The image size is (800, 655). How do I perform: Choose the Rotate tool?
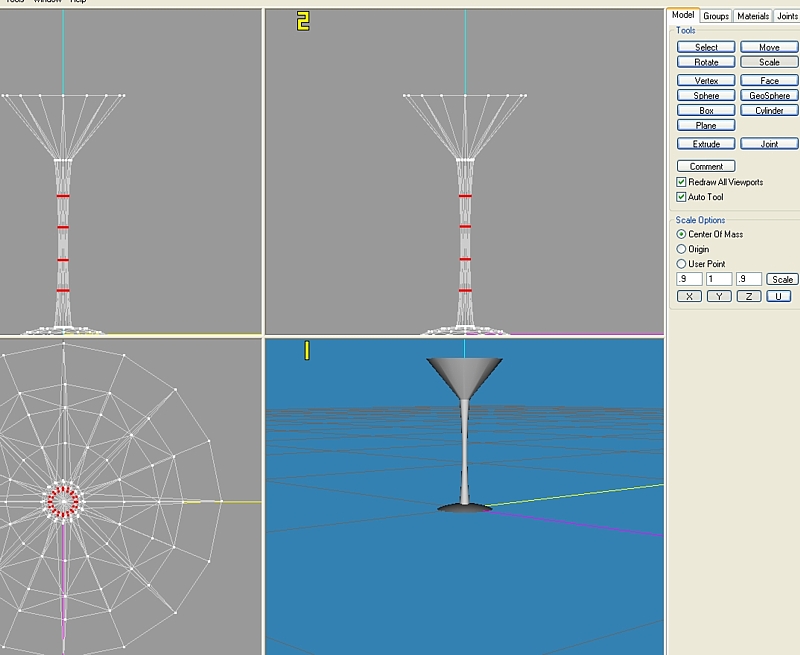(706, 62)
